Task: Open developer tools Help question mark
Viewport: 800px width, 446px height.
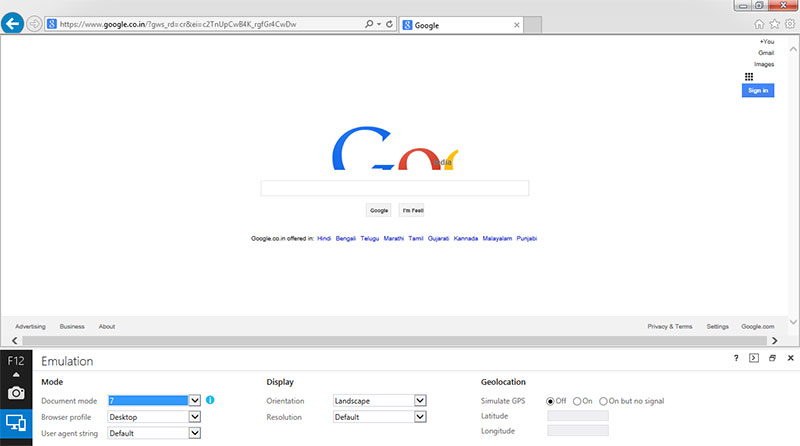Action: tap(736, 358)
